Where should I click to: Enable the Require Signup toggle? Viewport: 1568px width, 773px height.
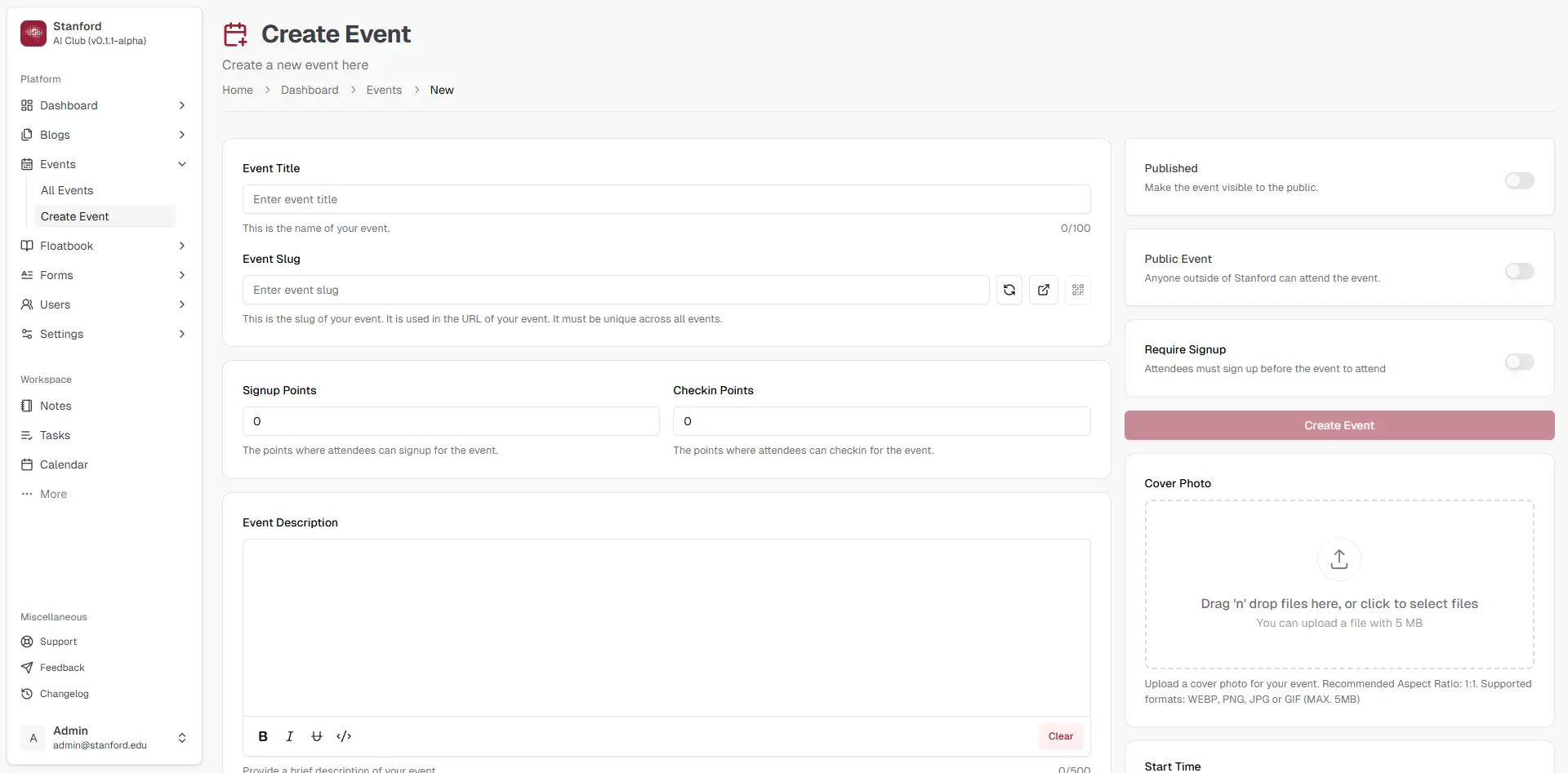(x=1519, y=362)
